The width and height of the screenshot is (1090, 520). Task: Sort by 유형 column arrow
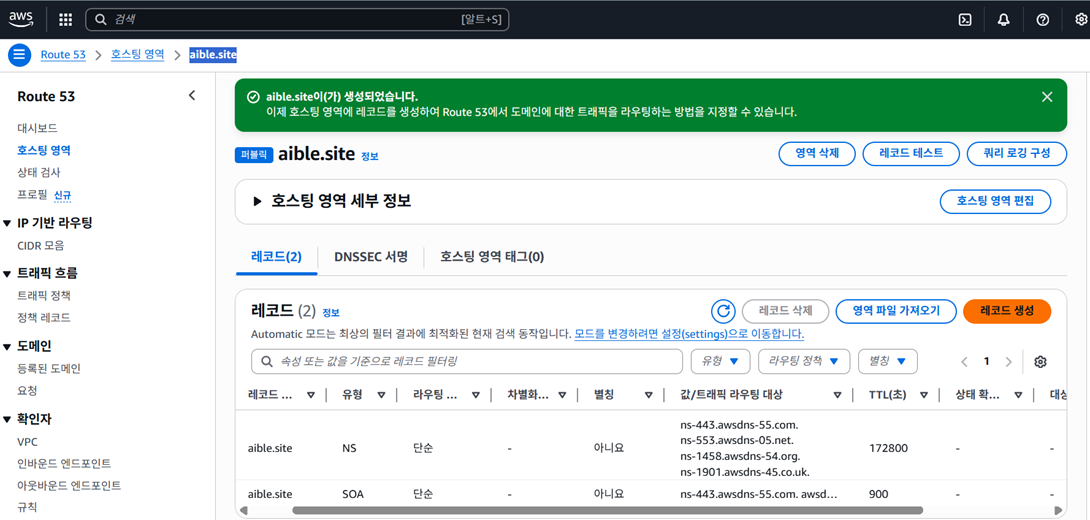click(381, 395)
